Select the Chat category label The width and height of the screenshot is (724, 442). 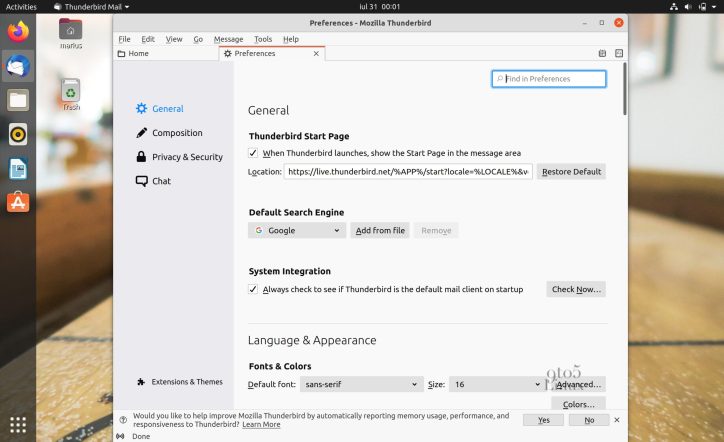[x=162, y=181]
